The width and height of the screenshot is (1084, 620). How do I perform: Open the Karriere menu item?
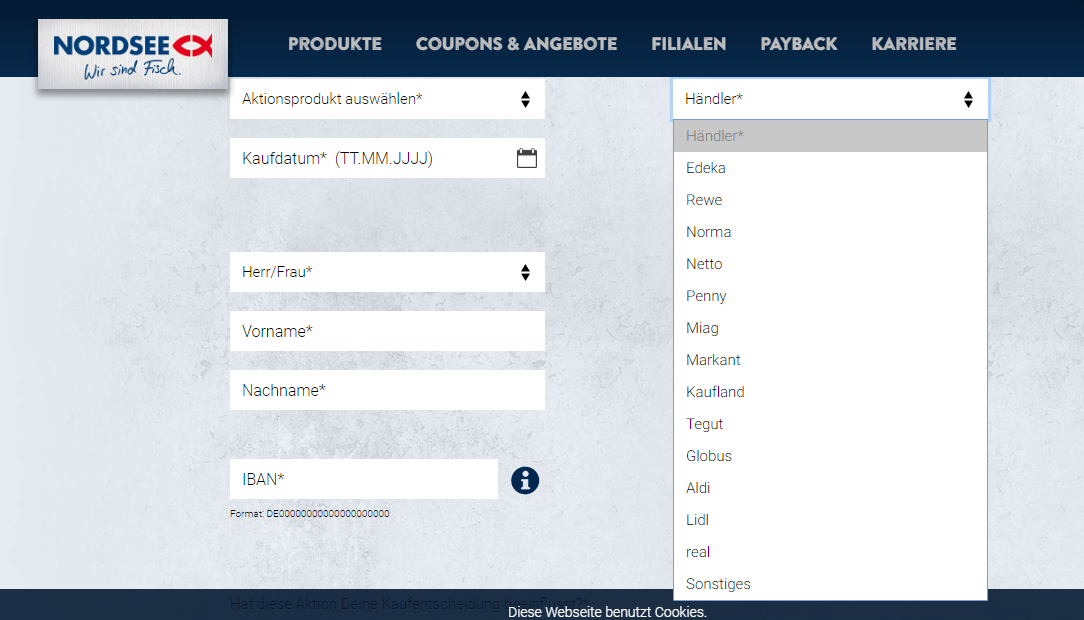pos(914,44)
